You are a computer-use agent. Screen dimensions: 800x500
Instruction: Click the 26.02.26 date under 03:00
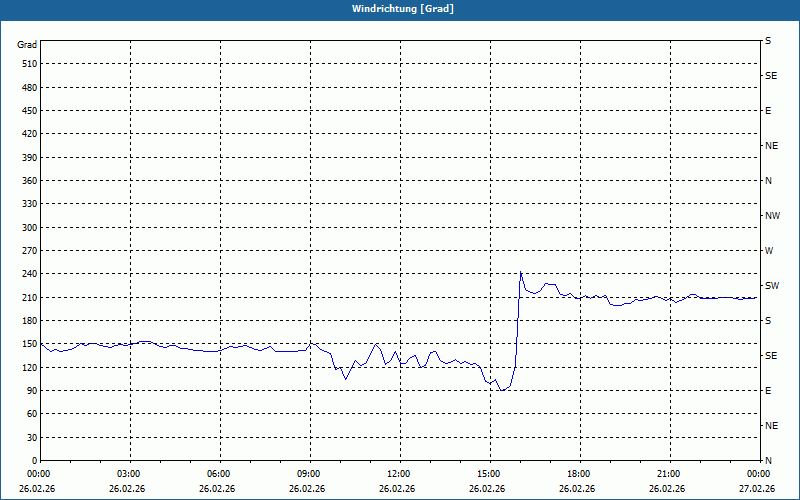coord(127,489)
